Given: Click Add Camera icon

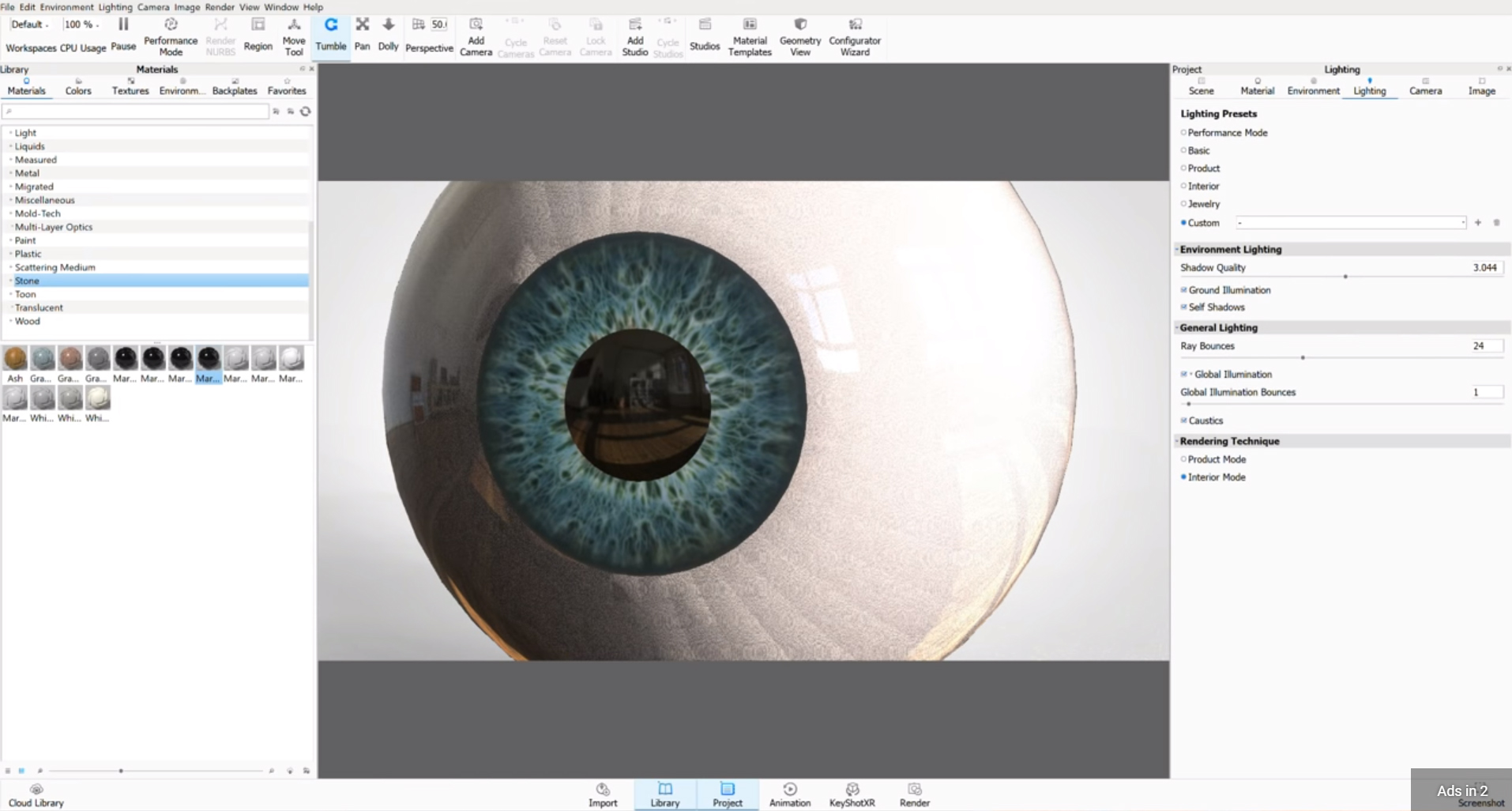Looking at the screenshot, I should [x=476, y=25].
